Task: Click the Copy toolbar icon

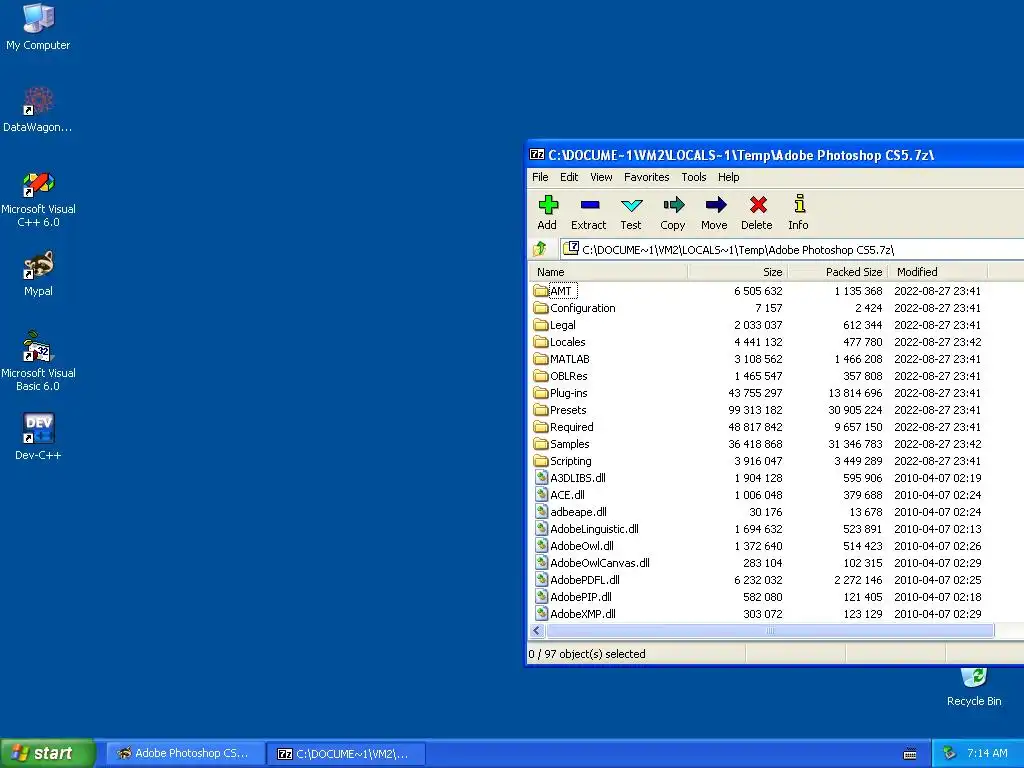Action: 673,205
